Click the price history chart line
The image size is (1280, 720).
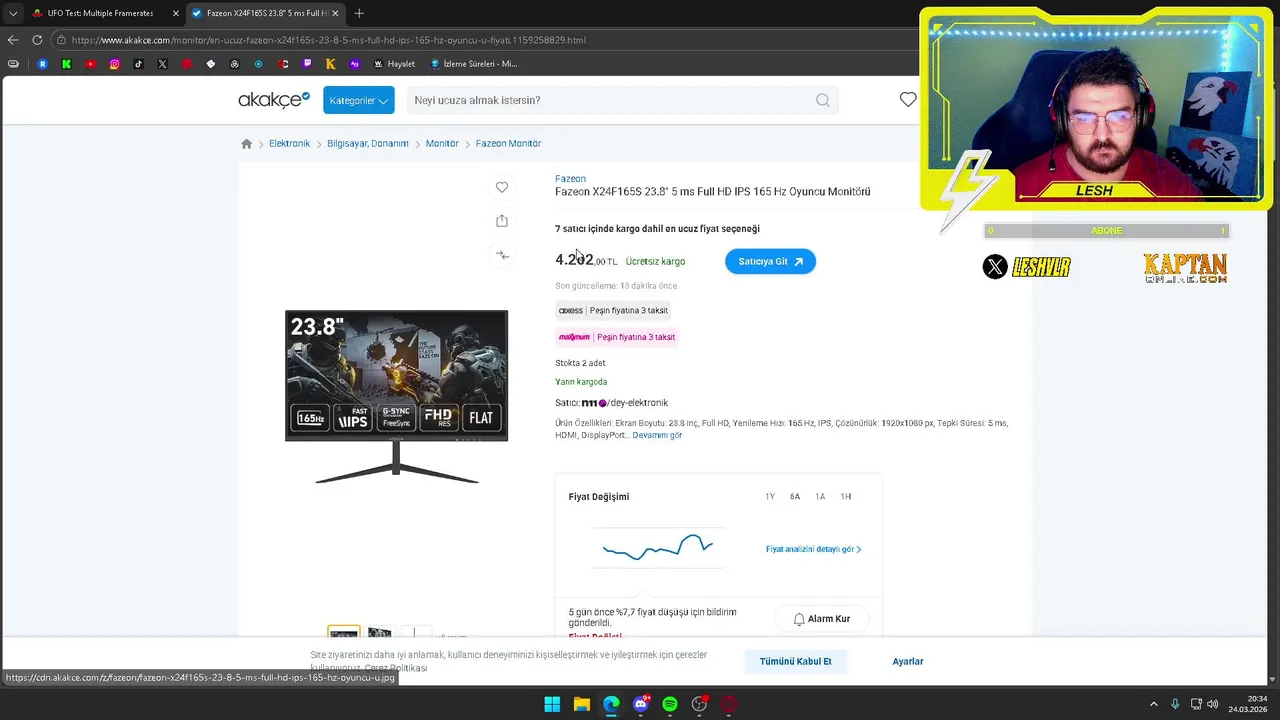pyautogui.click(x=657, y=548)
